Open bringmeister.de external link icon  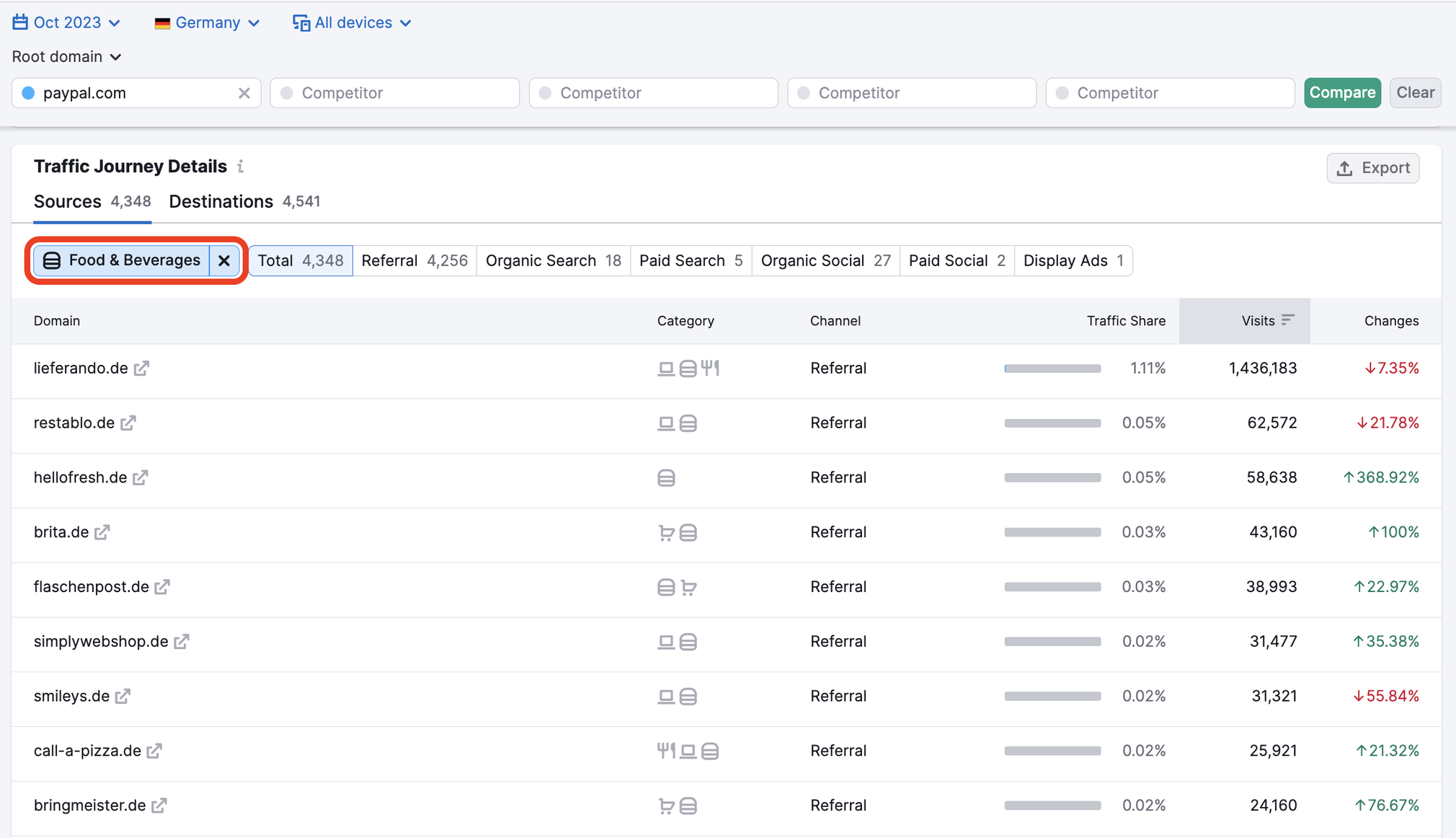click(x=159, y=806)
